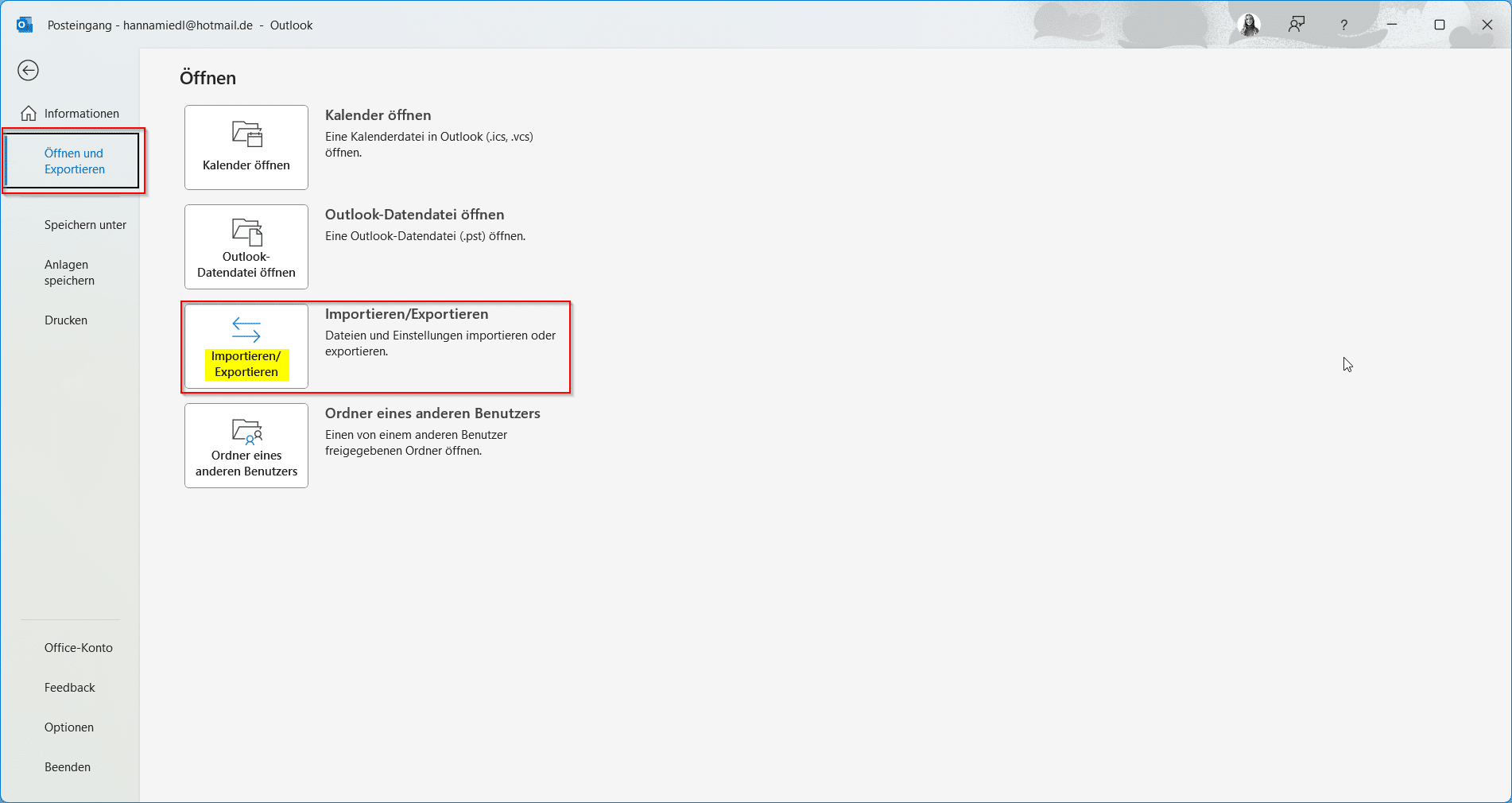Open the account profile picture
This screenshot has width=1512, height=803.
coord(1249,25)
